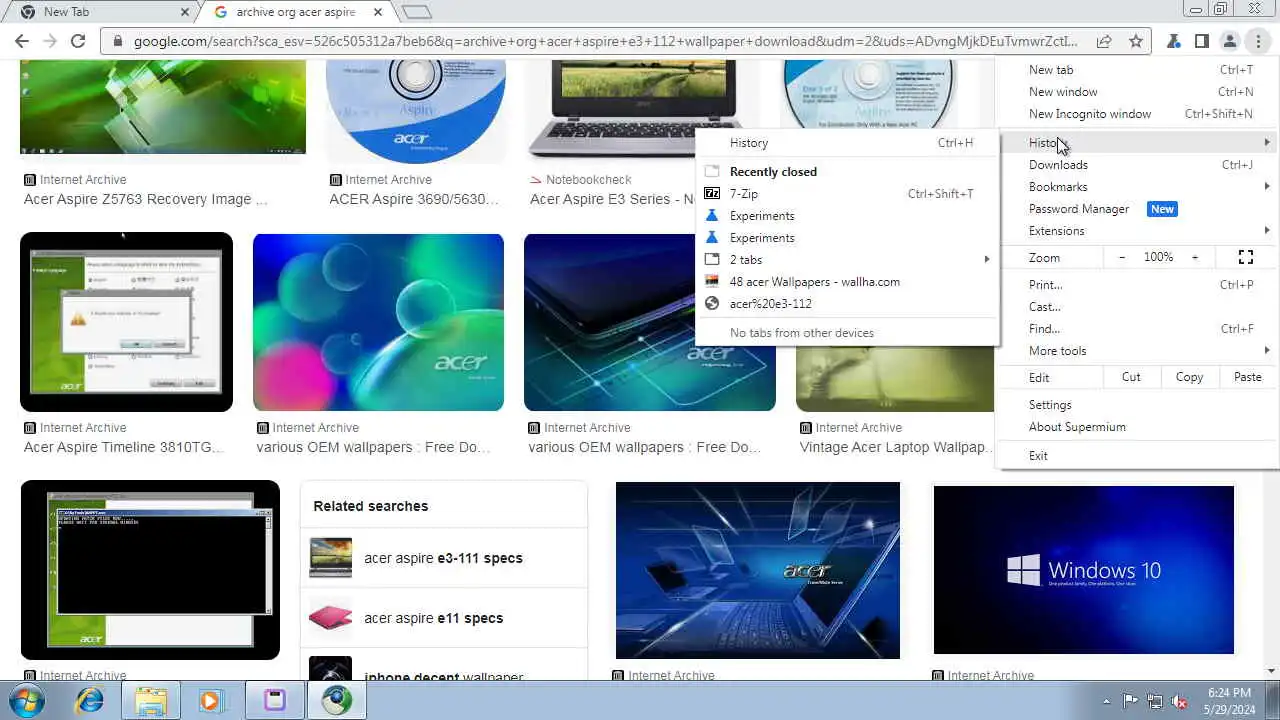Open Acer Aspire Z5763 Recovery Image result
Viewport: 1280px width, 720px height.
[x=146, y=199]
